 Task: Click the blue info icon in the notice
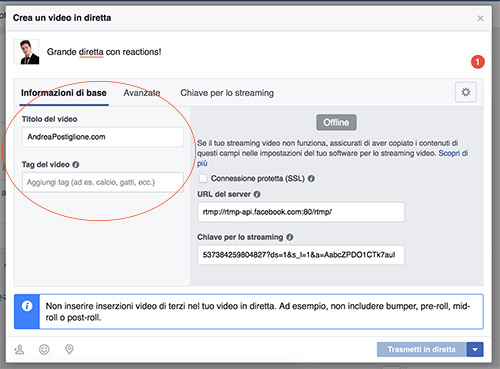[27, 306]
